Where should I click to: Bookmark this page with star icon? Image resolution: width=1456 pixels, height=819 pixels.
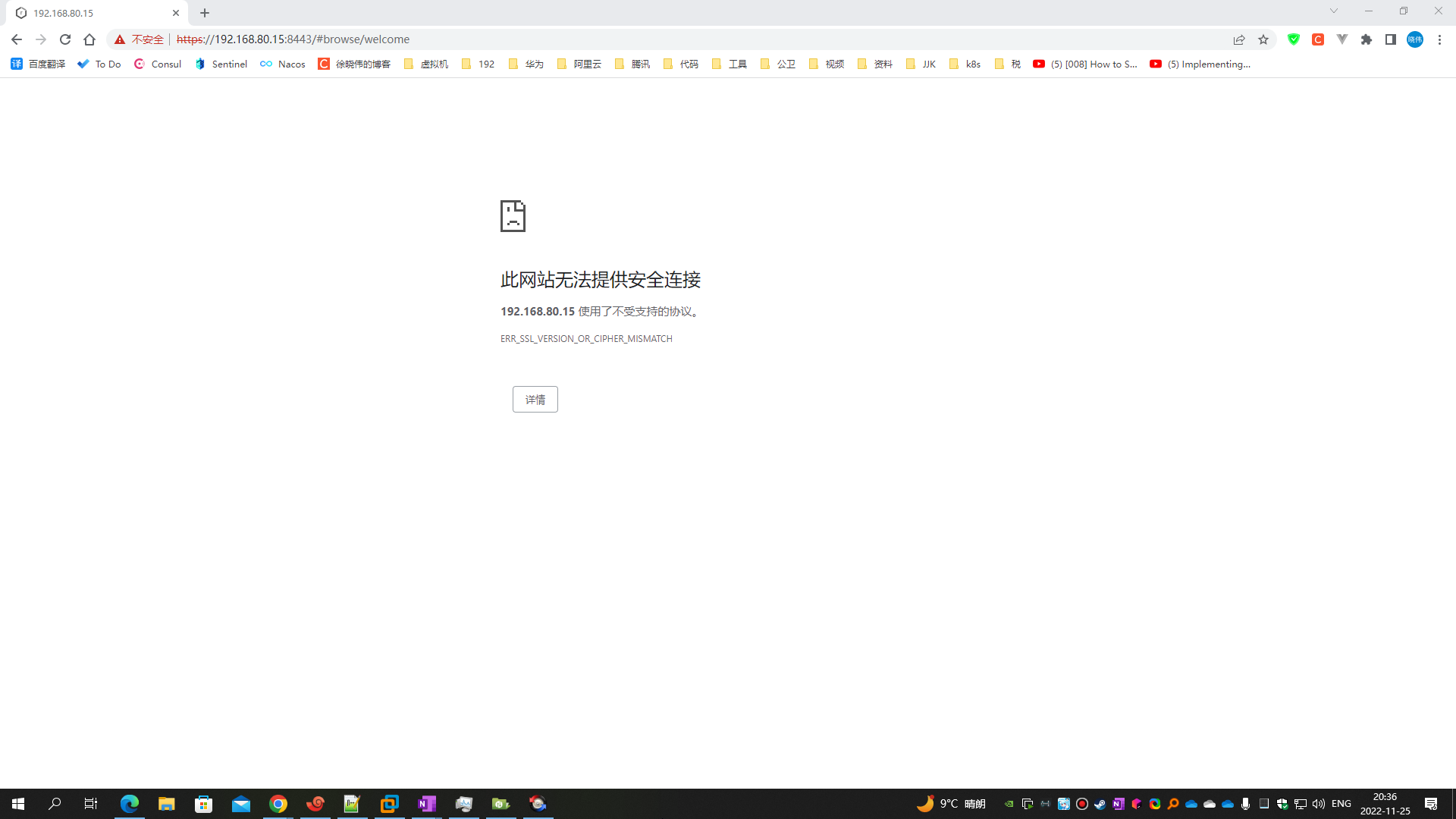pyautogui.click(x=1263, y=39)
